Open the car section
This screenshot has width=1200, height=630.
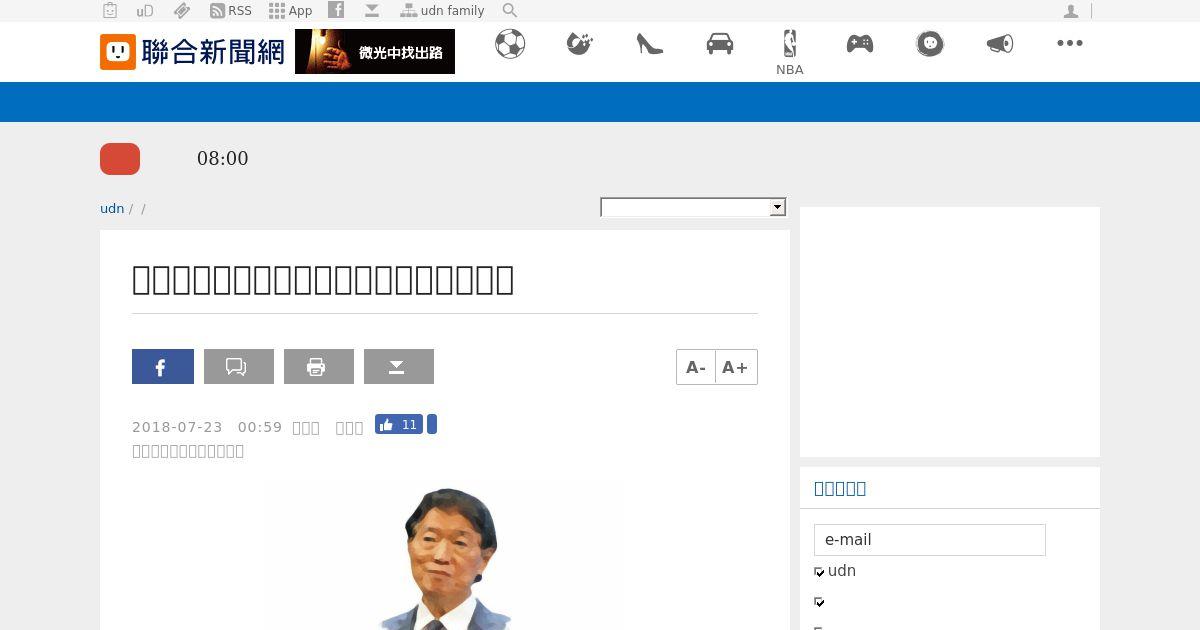(720, 44)
